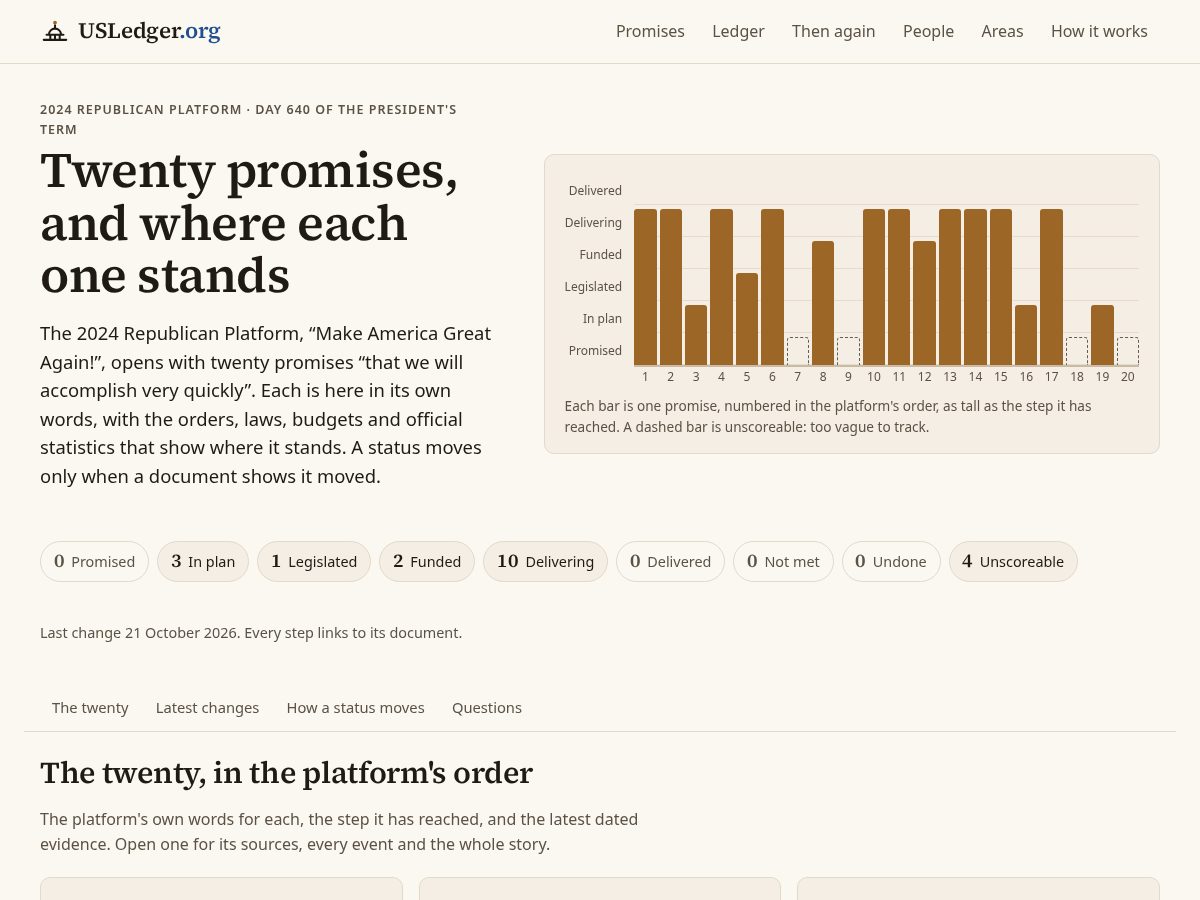Click chart bar for promise 5
The height and width of the screenshot is (900, 1200).
[x=747, y=319]
